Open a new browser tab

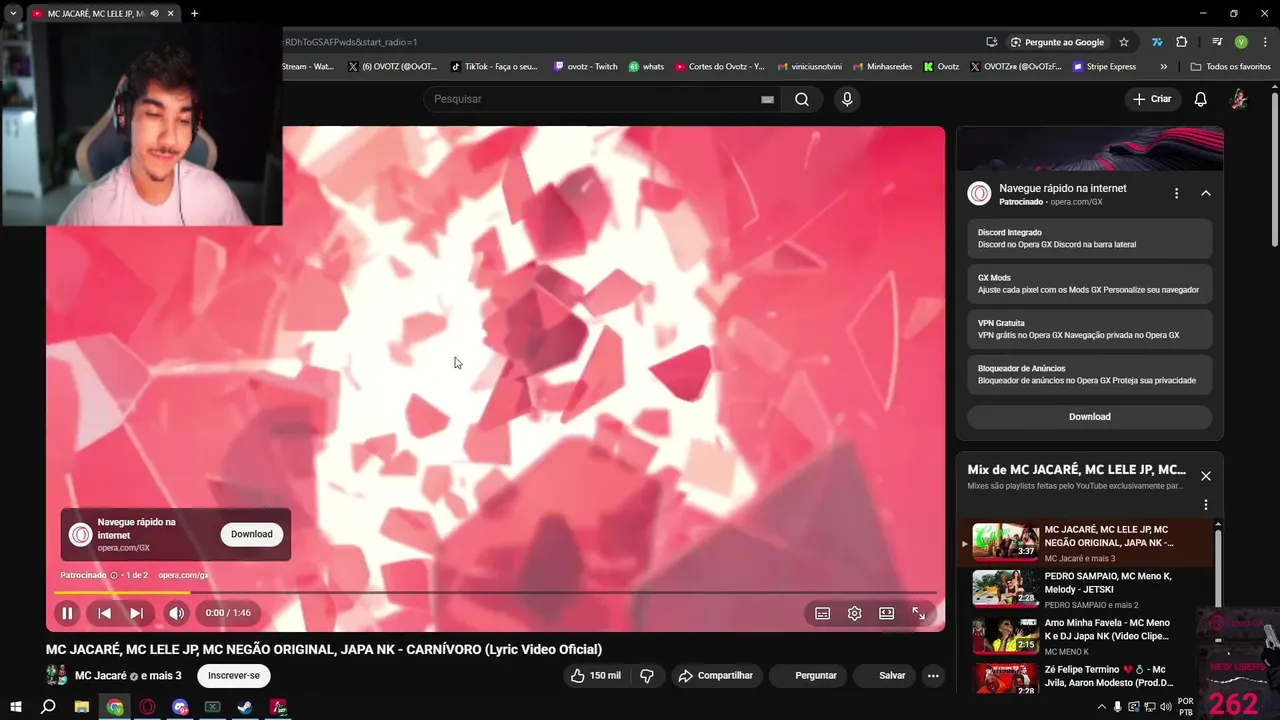click(x=194, y=14)
